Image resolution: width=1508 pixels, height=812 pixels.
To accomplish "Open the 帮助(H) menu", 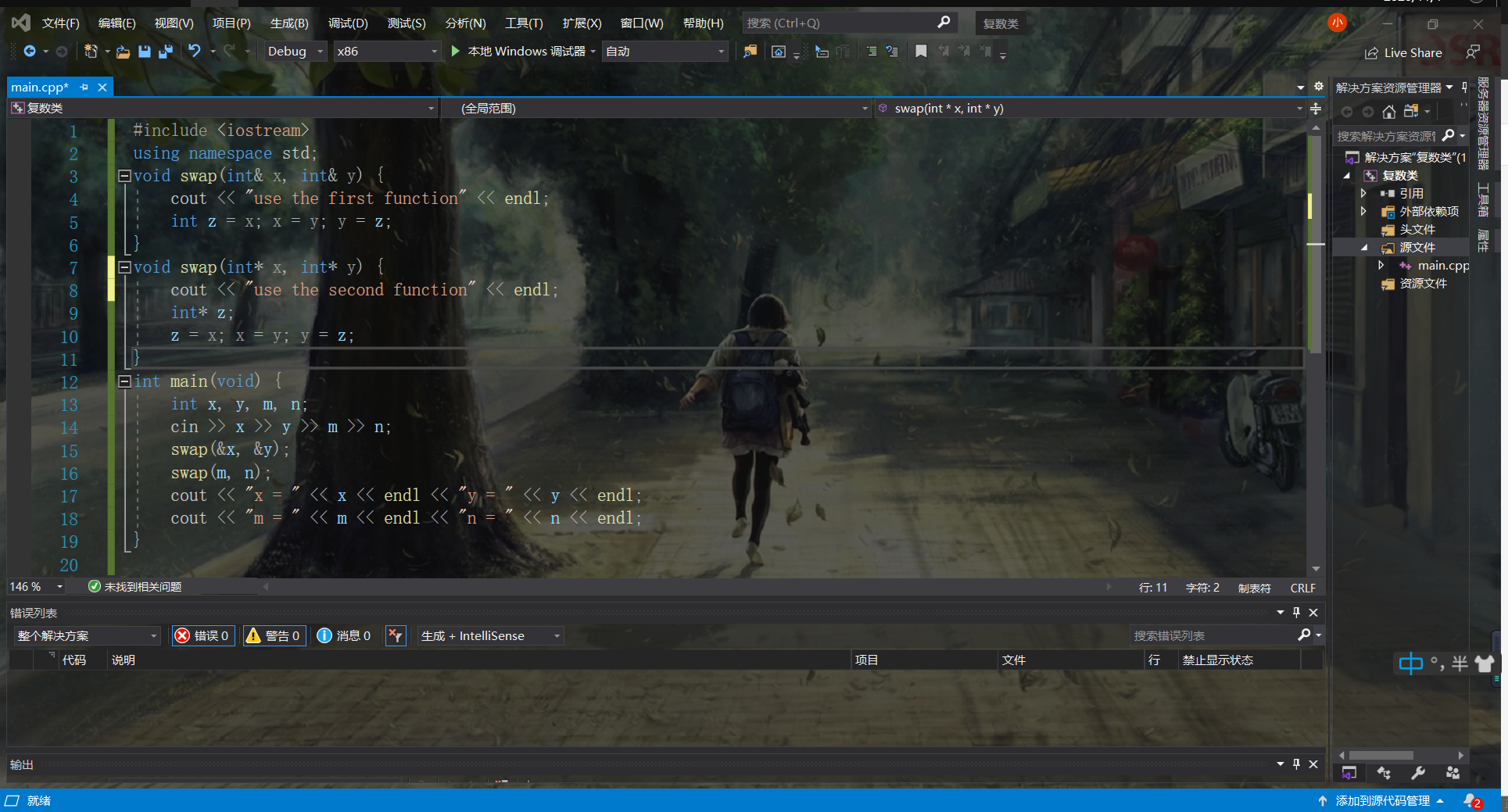I will pos(704,23).
